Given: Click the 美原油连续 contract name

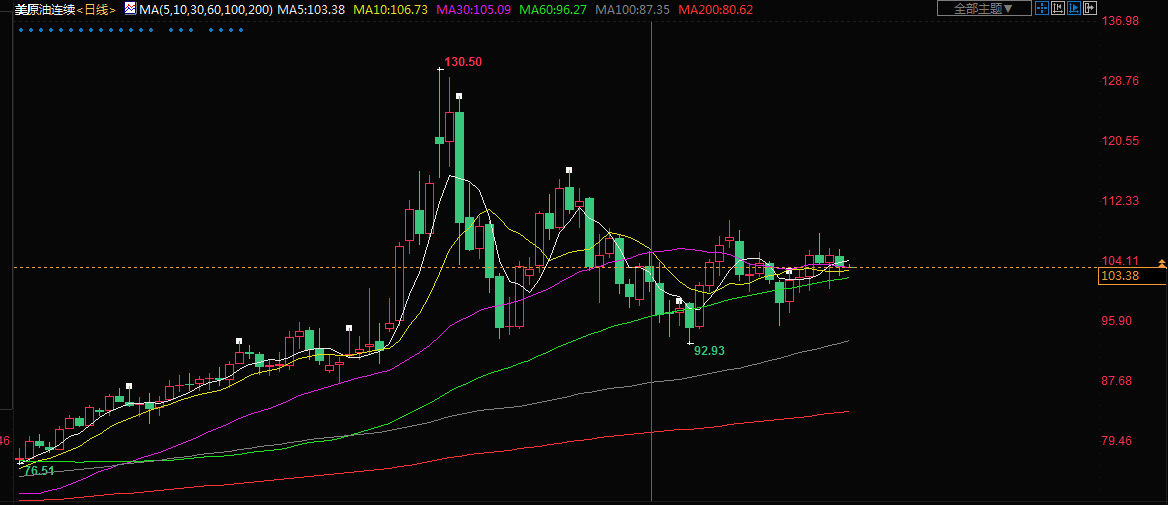Looking at the screenshot, I should pyautogui.click(x=44, y=9).
